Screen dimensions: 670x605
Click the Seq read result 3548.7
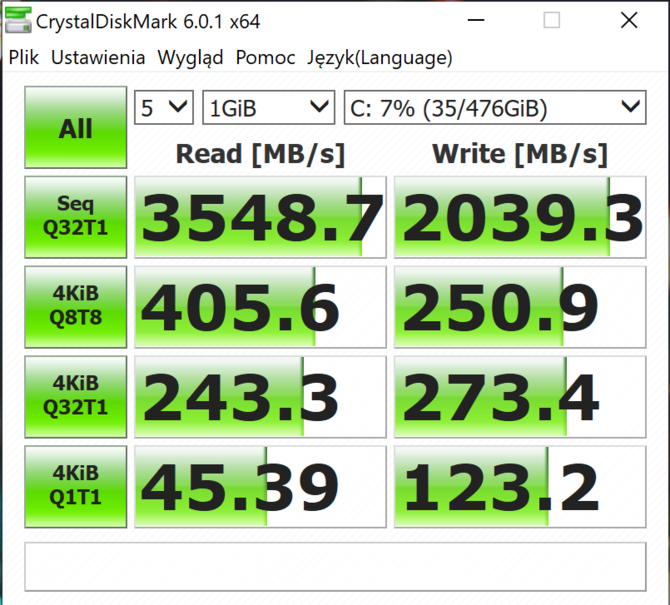point(260,217)
